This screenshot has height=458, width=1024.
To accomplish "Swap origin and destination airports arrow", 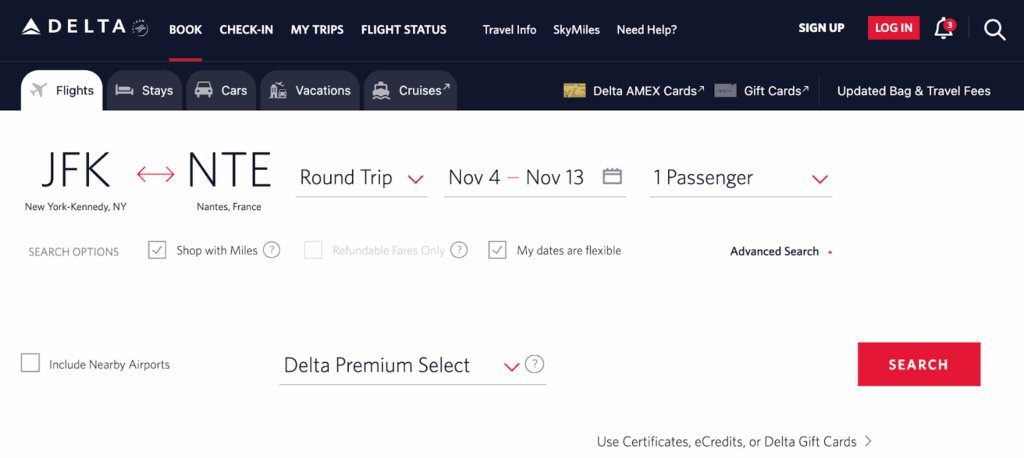I will (155, 175).
